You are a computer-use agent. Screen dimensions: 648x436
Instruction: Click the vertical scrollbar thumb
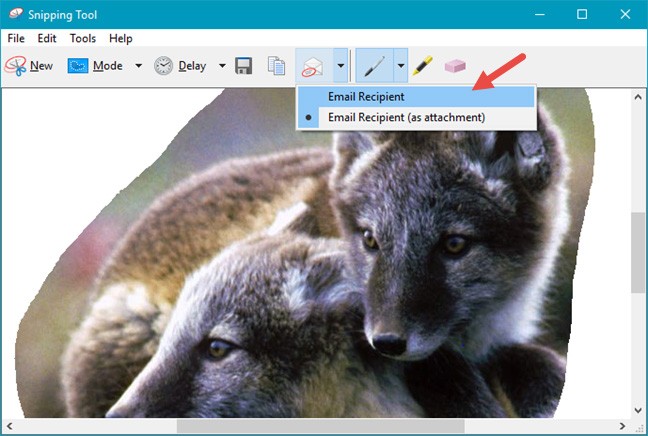click(x=638, y=252)
